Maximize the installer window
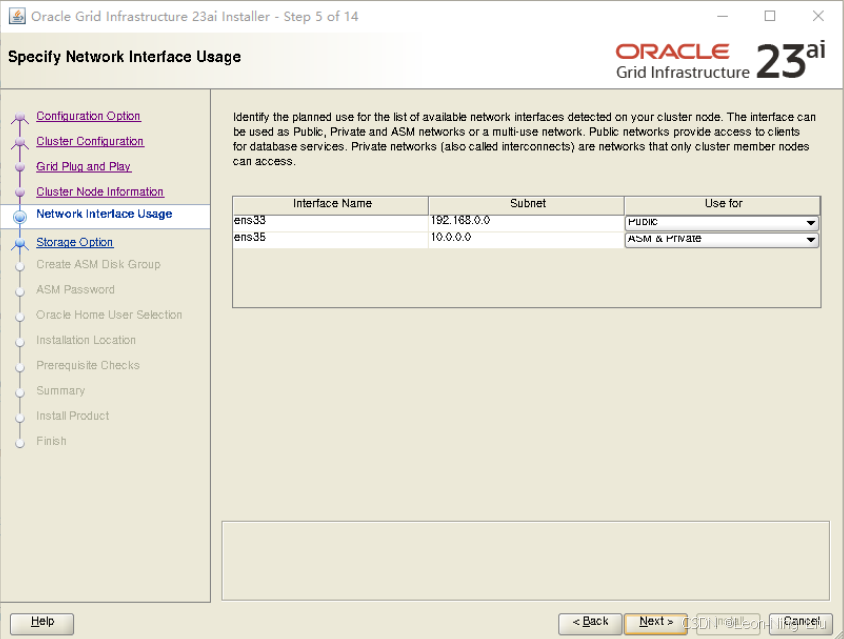Image resolution: width=844 pixels, height=639 pixels. tap(770, 16)
